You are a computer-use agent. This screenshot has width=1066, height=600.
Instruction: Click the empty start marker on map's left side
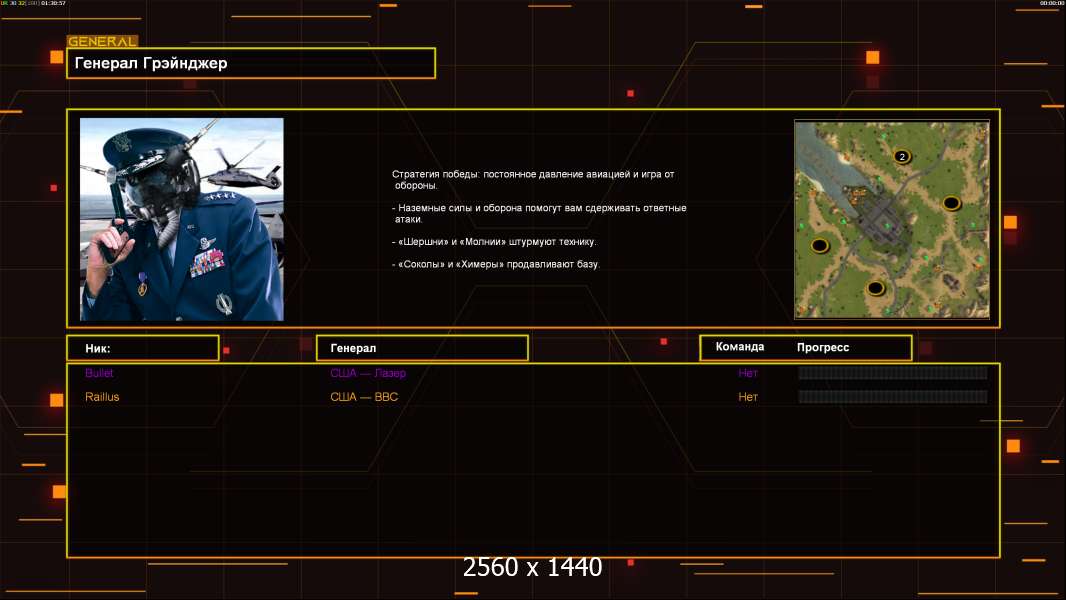click(x=820, y=245)
